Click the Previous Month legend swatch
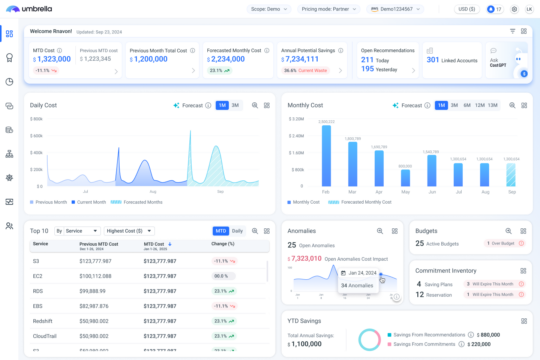Screen dimensions: 540x360 32,202
